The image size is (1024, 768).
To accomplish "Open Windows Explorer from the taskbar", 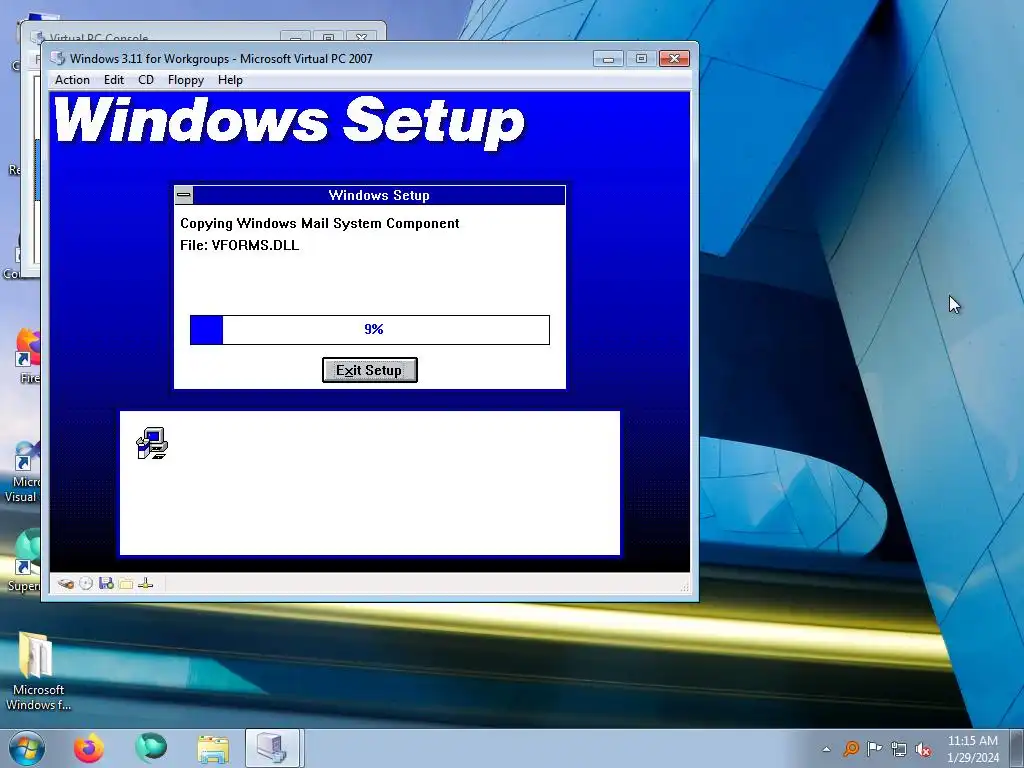I will coord(213,748).
